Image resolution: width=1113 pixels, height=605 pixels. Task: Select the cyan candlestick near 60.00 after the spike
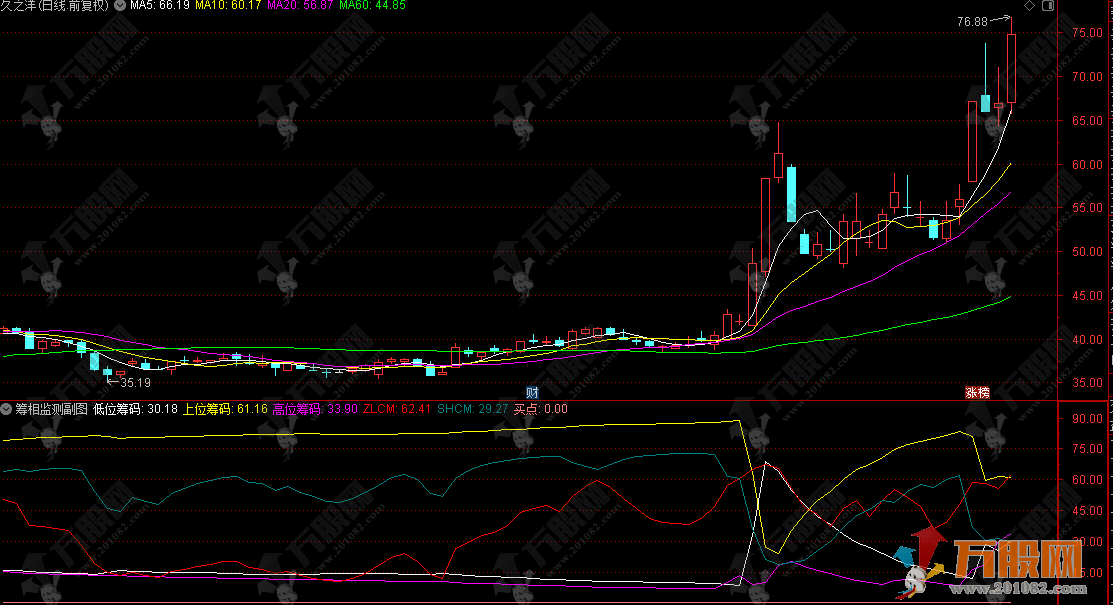pos(791,194)
